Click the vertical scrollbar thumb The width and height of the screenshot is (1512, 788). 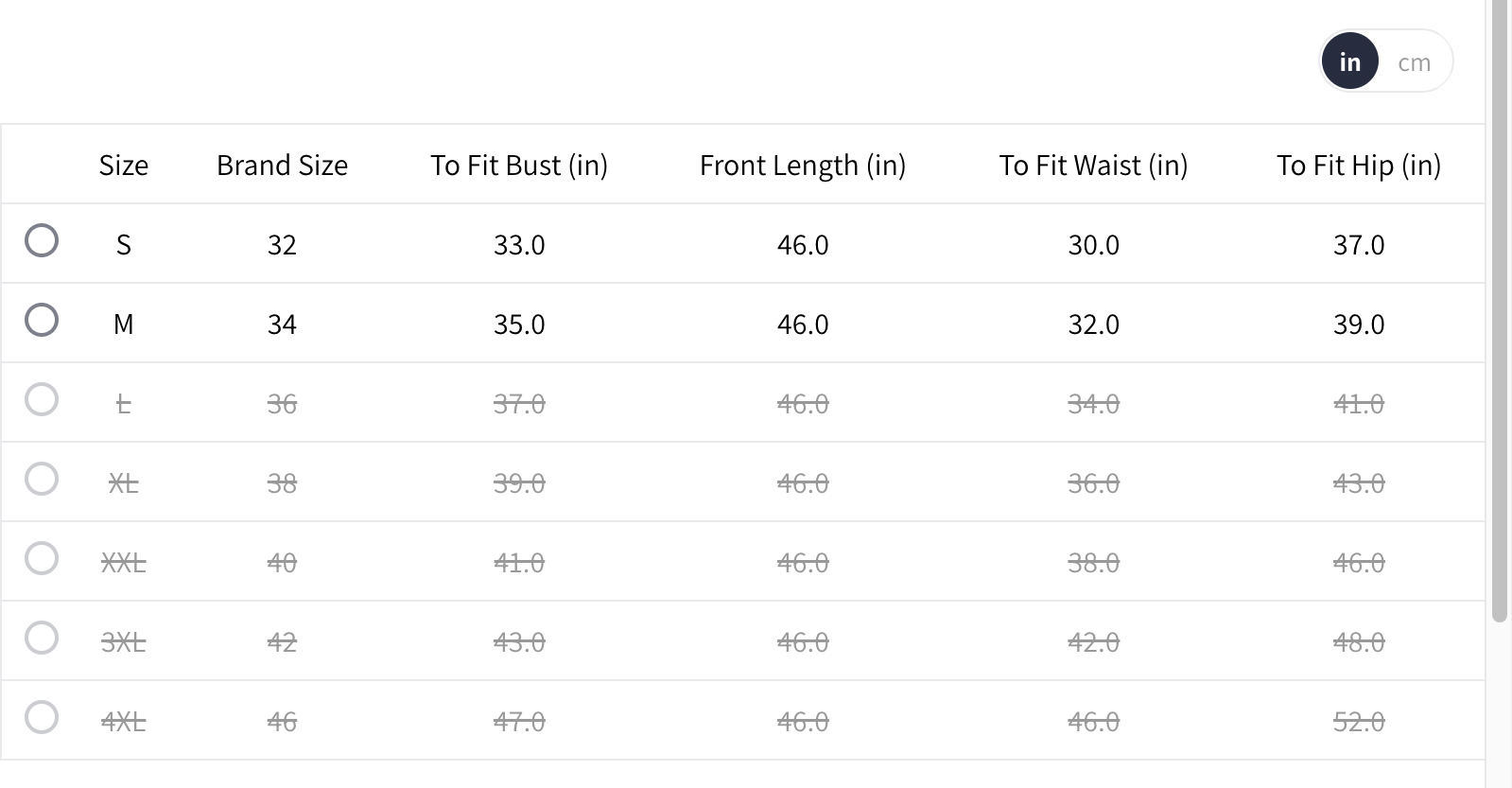[x=1499, y=312]
